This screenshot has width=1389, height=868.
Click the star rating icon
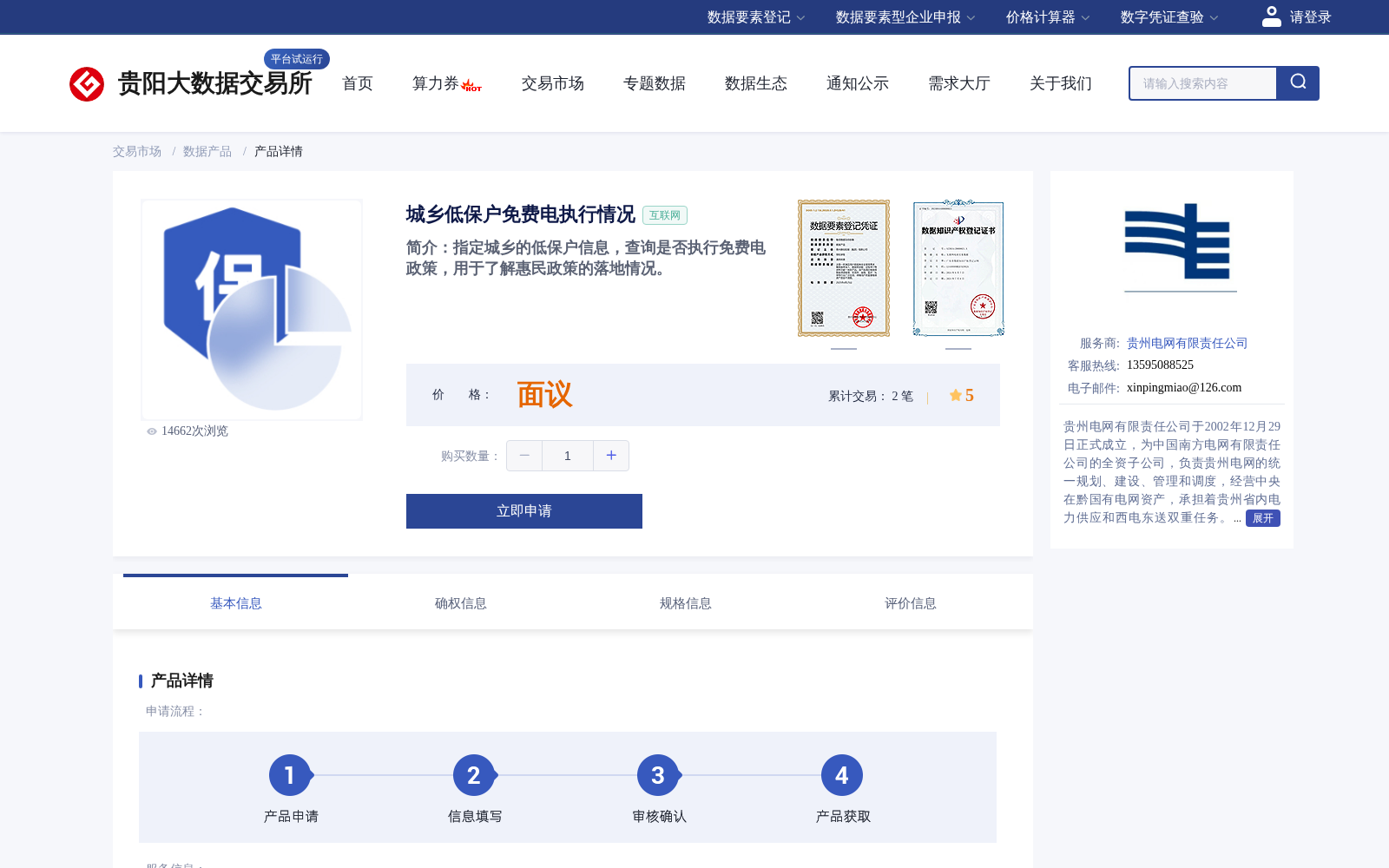point(956,395)
